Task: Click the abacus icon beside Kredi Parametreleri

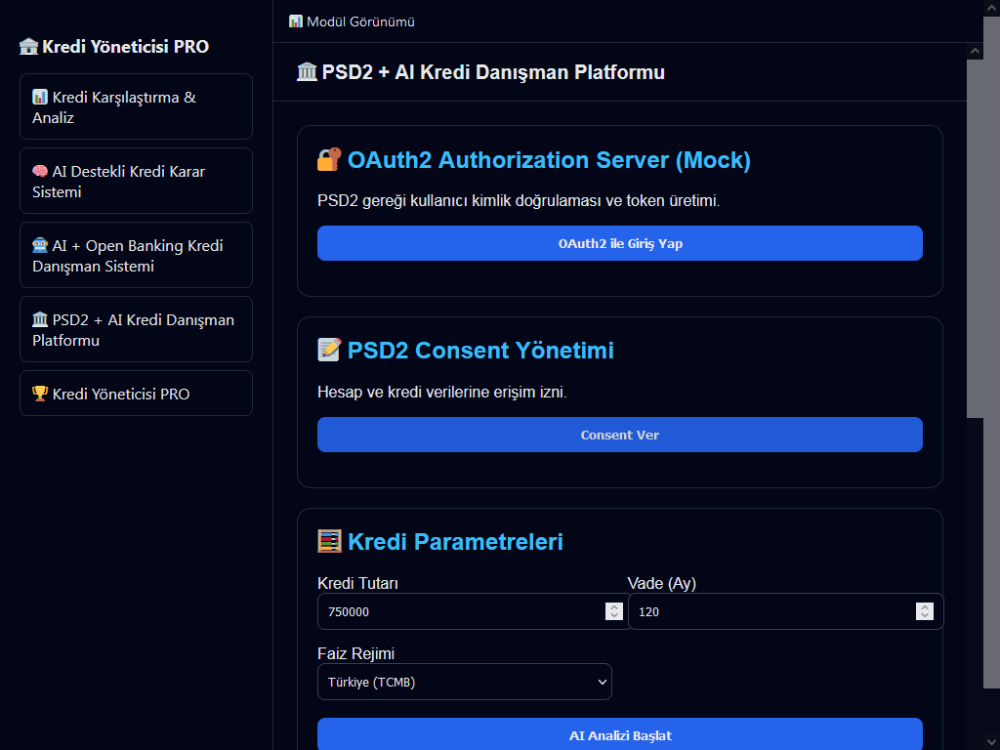Action: click(x=329, y=541)
